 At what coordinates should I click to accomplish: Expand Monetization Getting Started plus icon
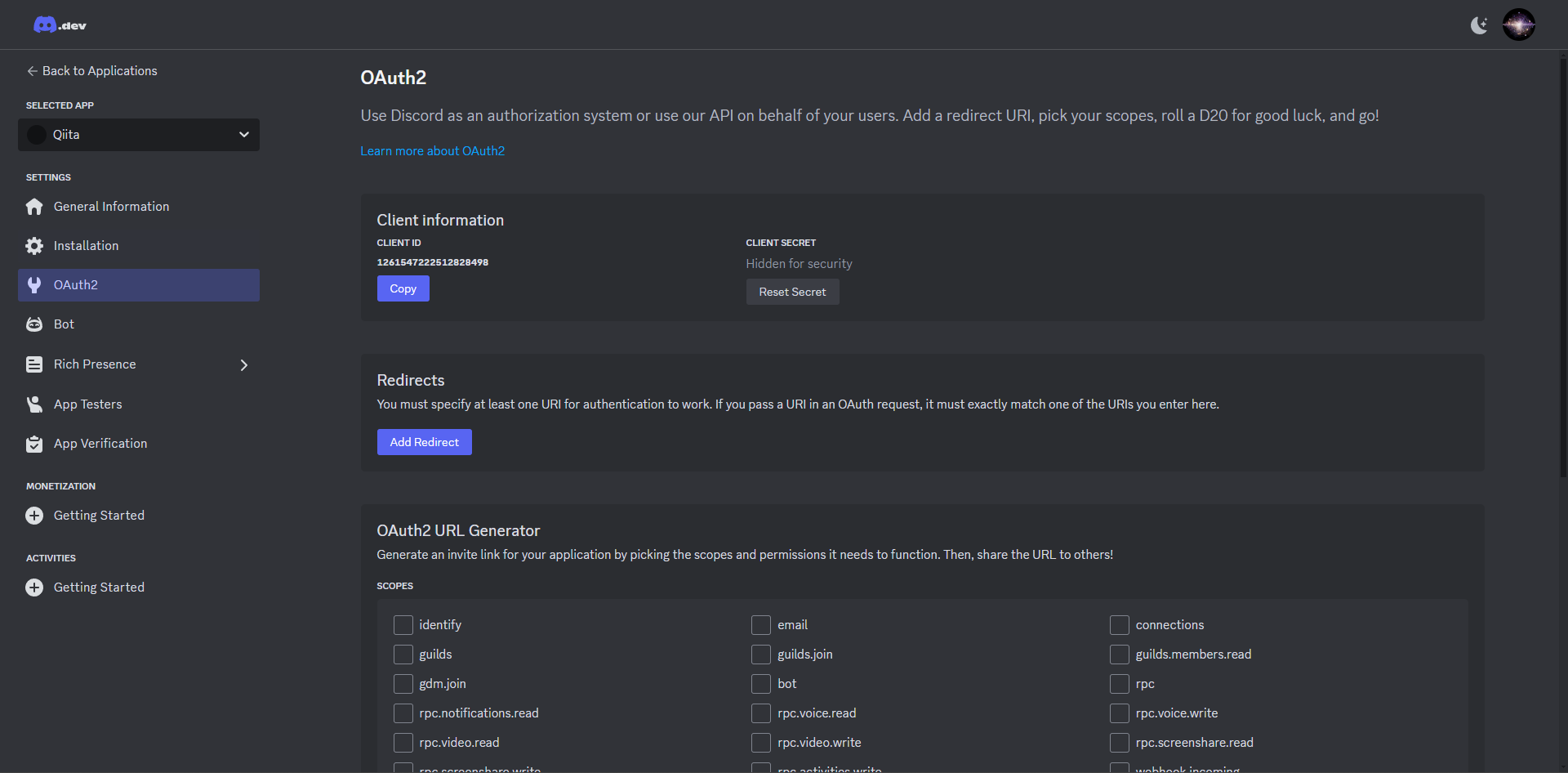(34, 516)
